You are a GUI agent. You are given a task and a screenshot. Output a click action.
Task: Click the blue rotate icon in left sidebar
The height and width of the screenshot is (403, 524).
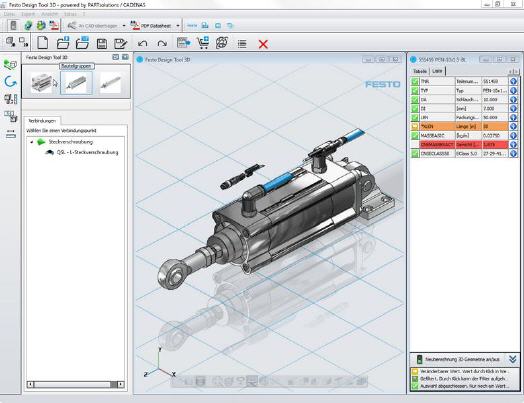[10, 82]
